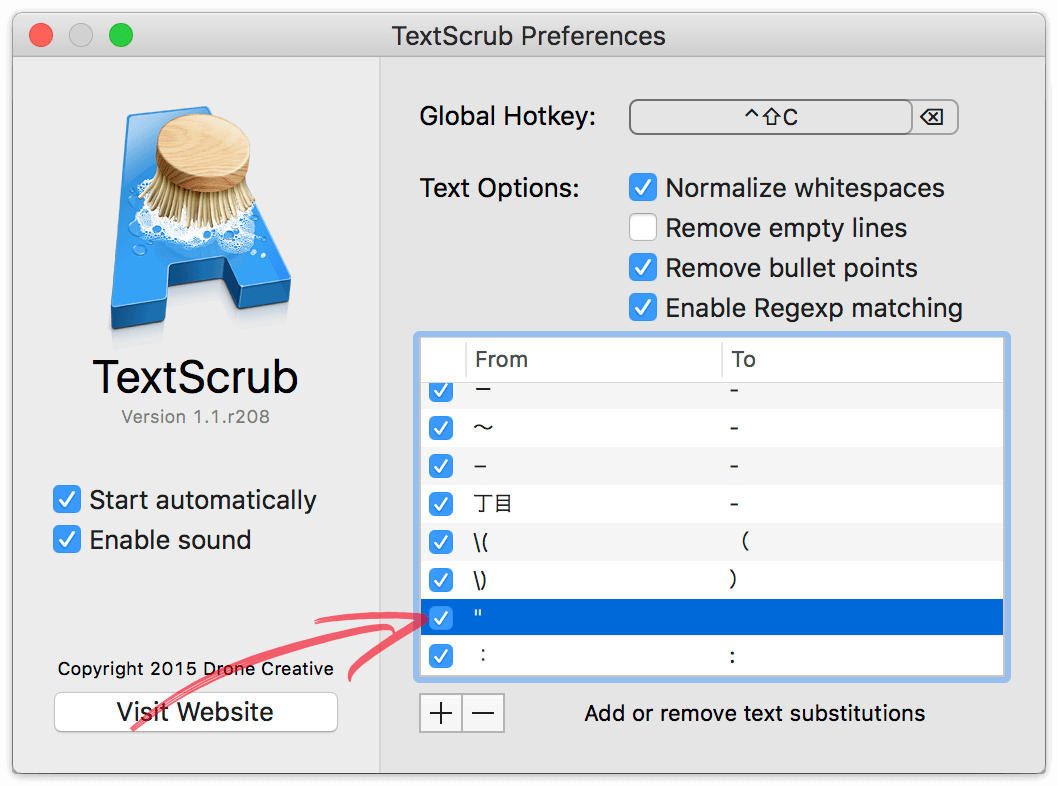Click the To column header
The width and height of the screenshot is (1058, 786).
click(863, 360)
